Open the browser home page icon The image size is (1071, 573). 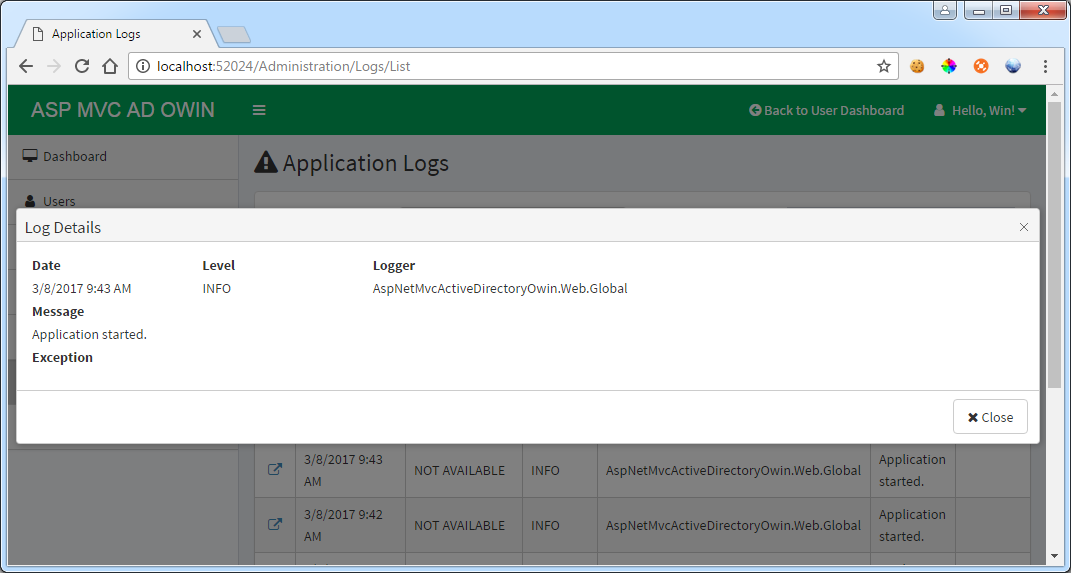pyautogui.click(x=110, y=66)
